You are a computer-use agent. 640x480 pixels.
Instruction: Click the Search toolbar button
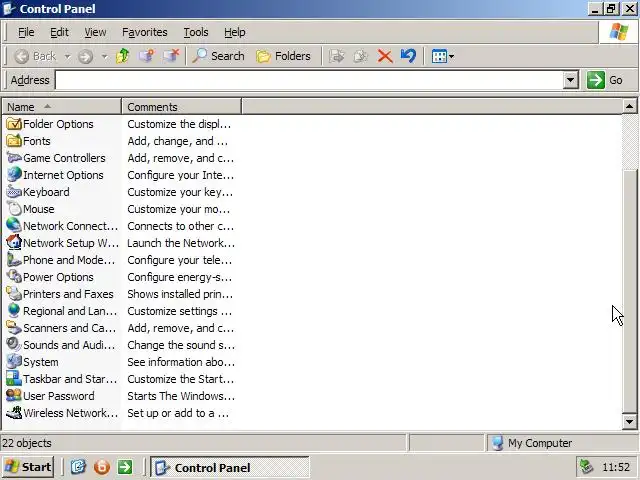pyautogui.click(x=218, y=56)
